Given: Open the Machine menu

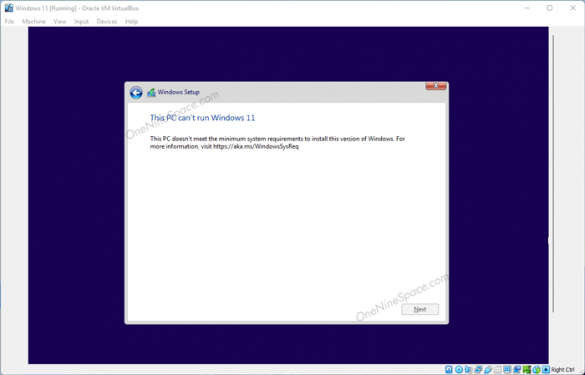Looking at the screenshot, I should coord(34,22).
